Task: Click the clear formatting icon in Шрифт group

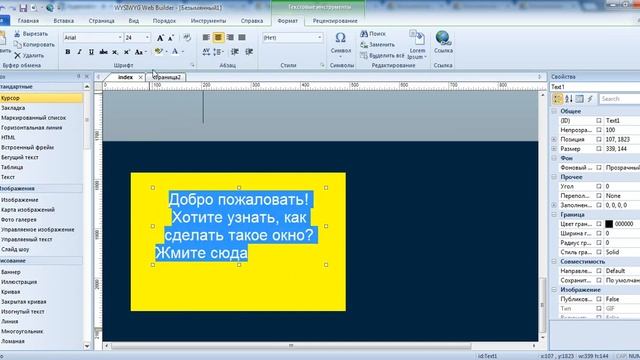Action: point(187,38)
